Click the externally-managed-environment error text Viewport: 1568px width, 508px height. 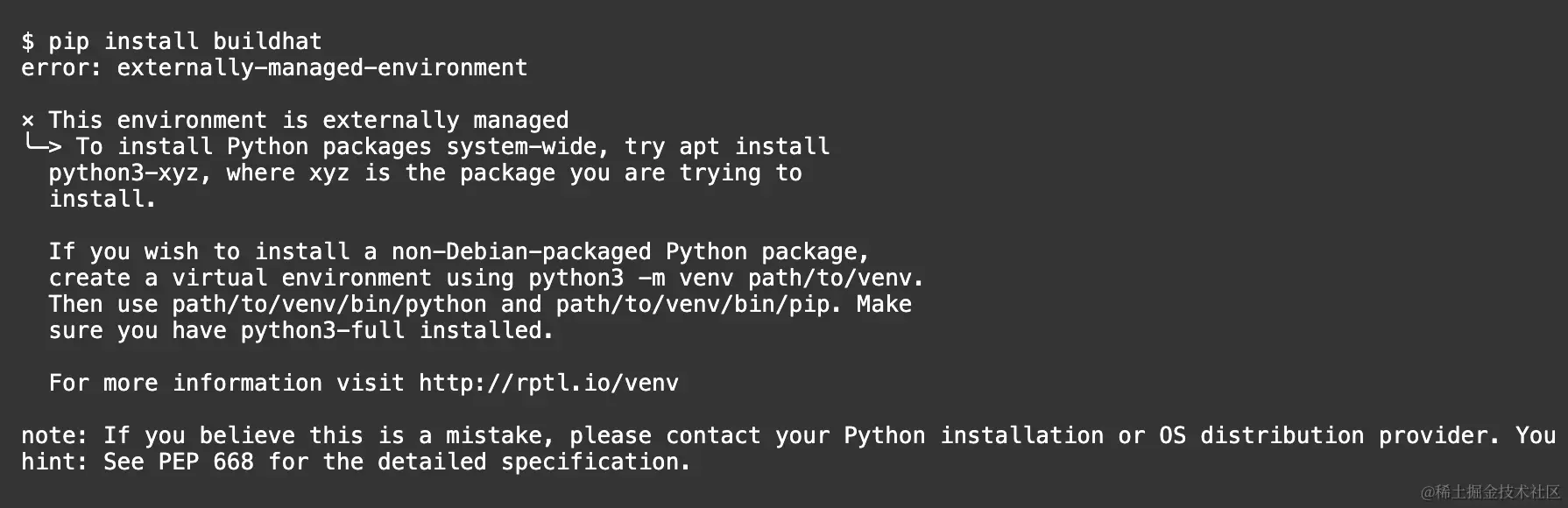[x=322, y=67]
